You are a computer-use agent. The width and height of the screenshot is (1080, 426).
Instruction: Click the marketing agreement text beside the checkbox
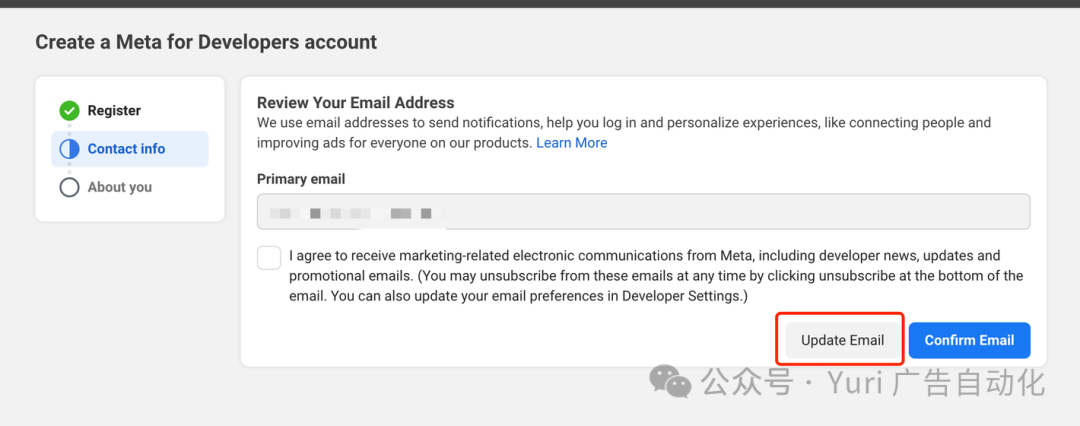(656, 276)
